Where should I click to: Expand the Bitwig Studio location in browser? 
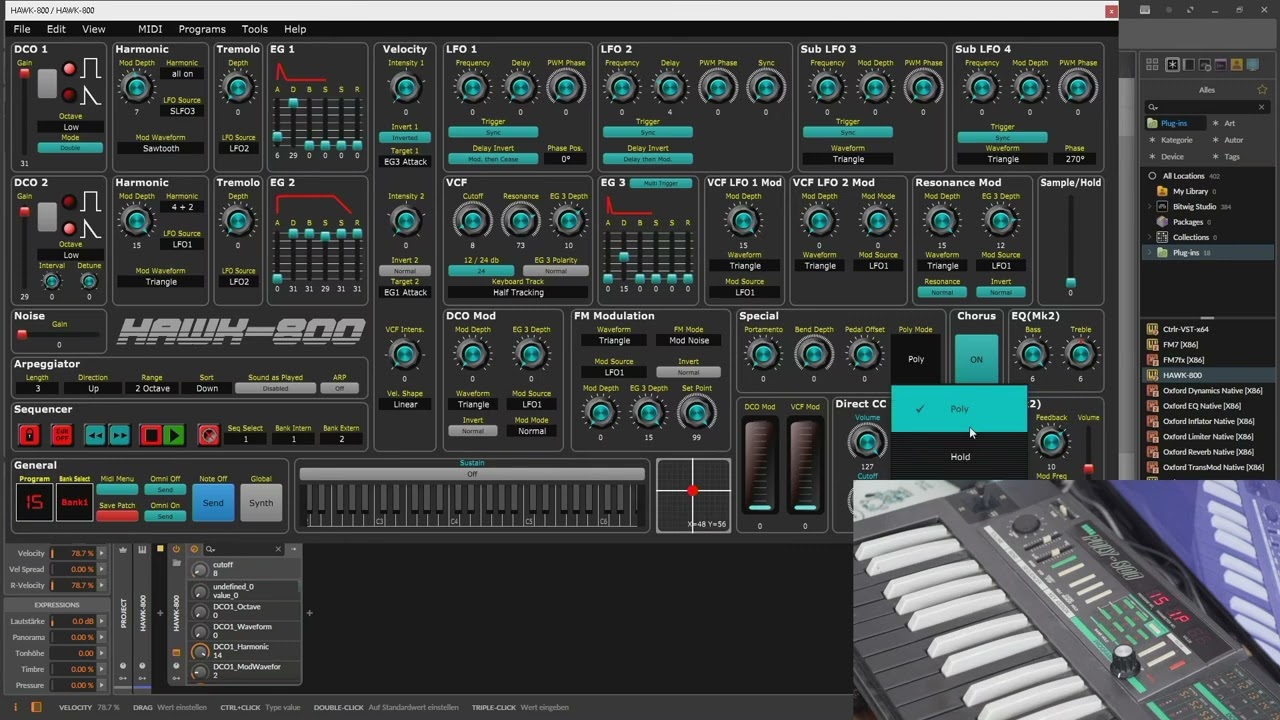click(1152, 207)
